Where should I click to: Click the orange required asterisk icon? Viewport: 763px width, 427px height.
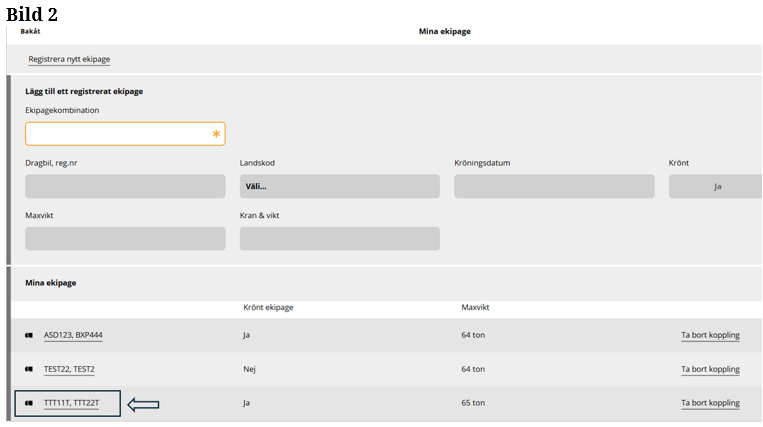216,134
